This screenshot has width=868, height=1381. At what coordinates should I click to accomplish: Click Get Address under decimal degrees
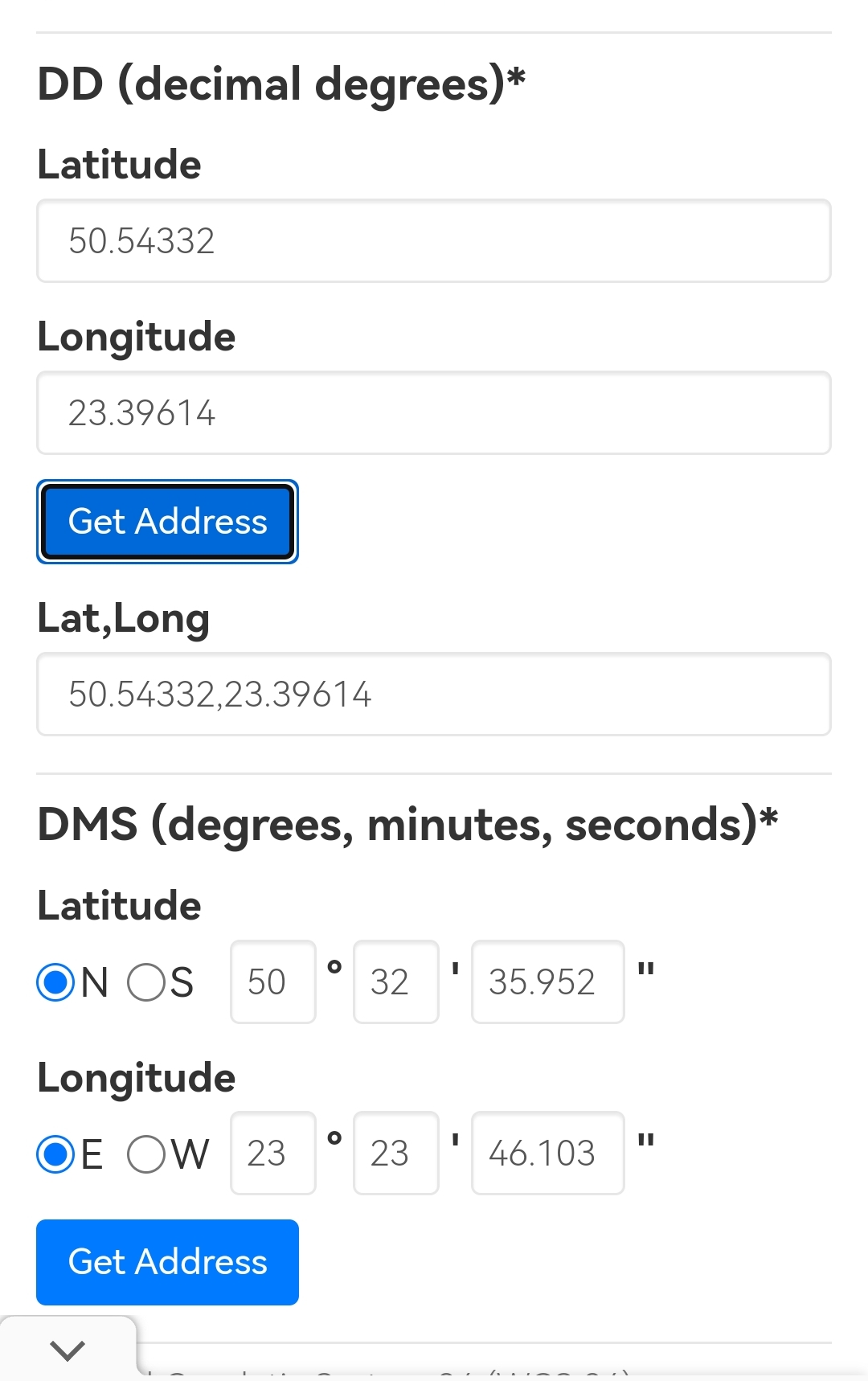(167, 522)
